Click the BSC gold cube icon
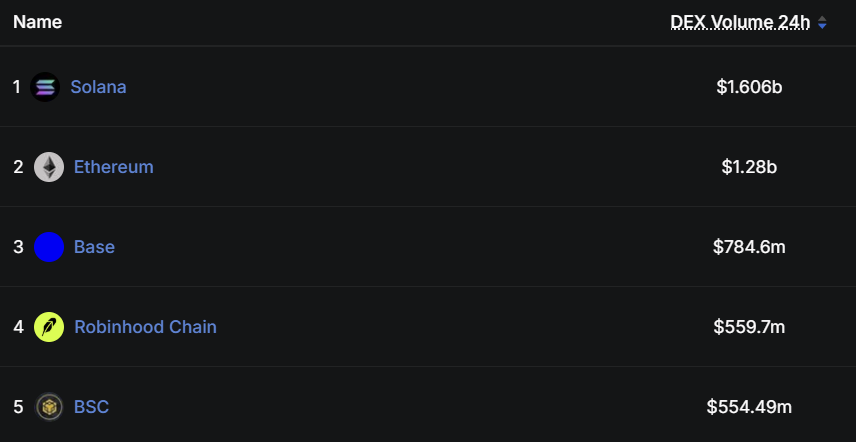Image resolution: width=856 pixels, height=442 pixels. pyautogui.click(x=49, y=407)
